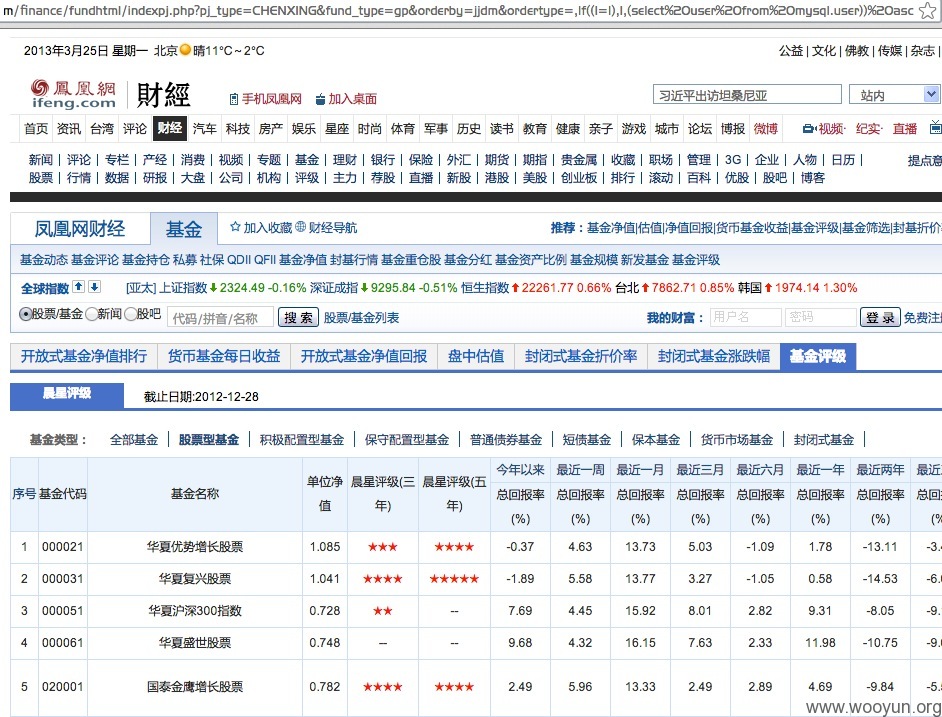Open the 站内 search scope dropdown
Image resolution: width=942 pixels, height=717 pixels.
click(x=893, y=95)
